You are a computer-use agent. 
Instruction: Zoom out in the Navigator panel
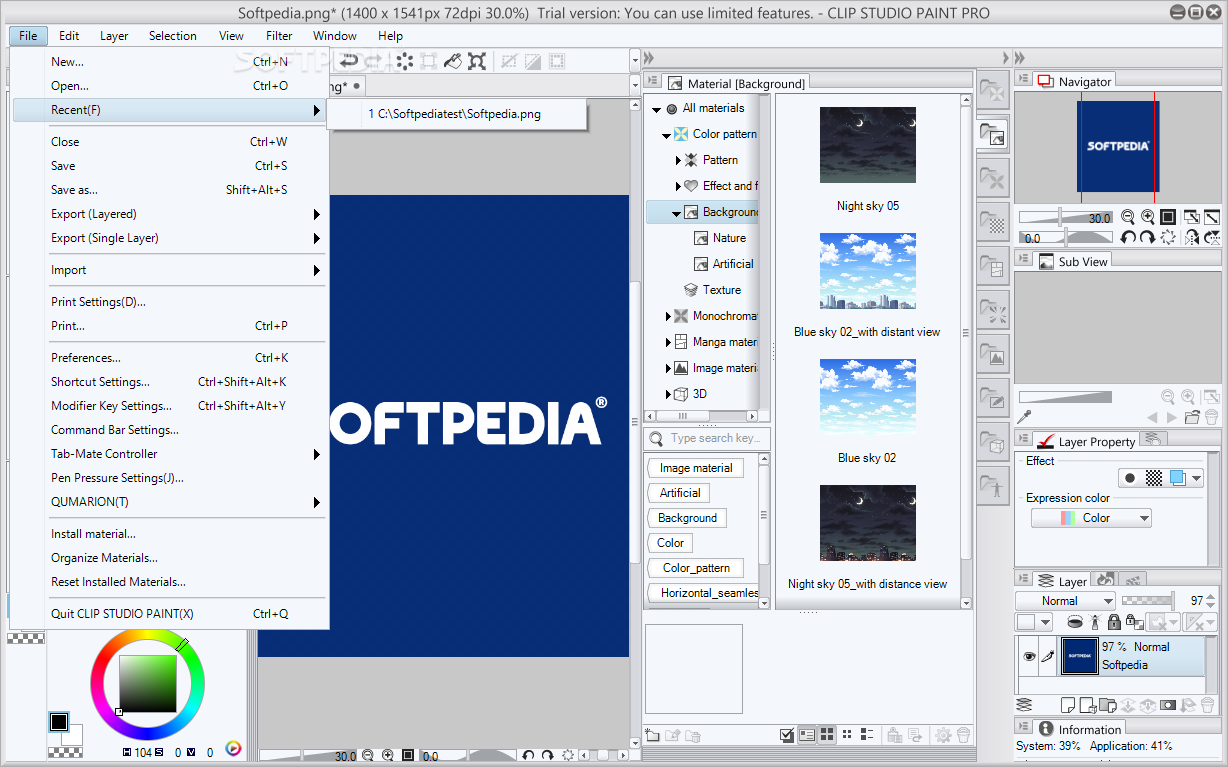(x=1128, y=217)
